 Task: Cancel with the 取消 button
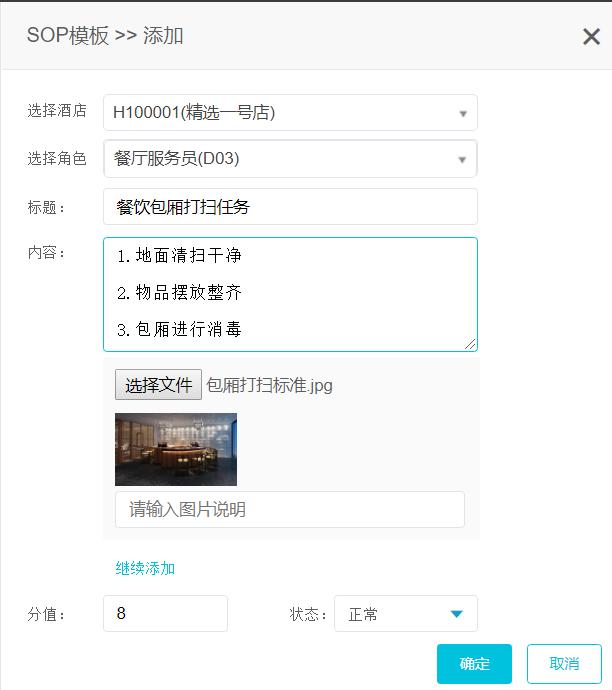coord(564,664)
